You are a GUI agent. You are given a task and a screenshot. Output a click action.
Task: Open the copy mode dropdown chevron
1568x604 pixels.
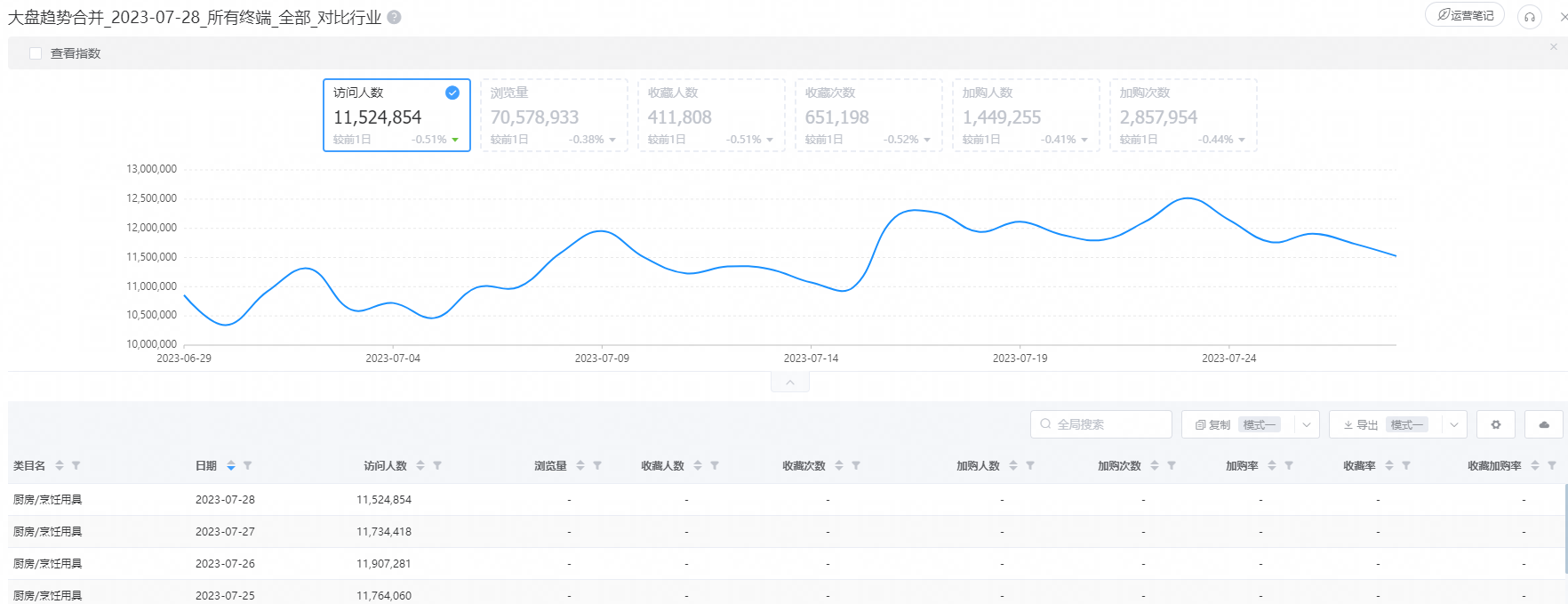pyautogui.click(x=1307, y=424)
